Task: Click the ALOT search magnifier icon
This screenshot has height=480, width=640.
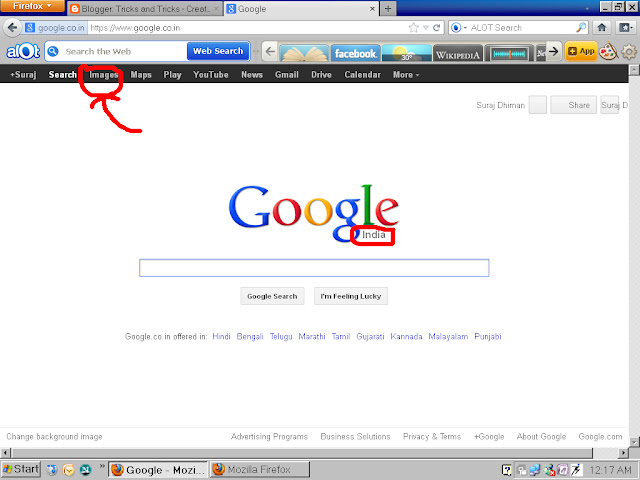Action: pos(581,28)
